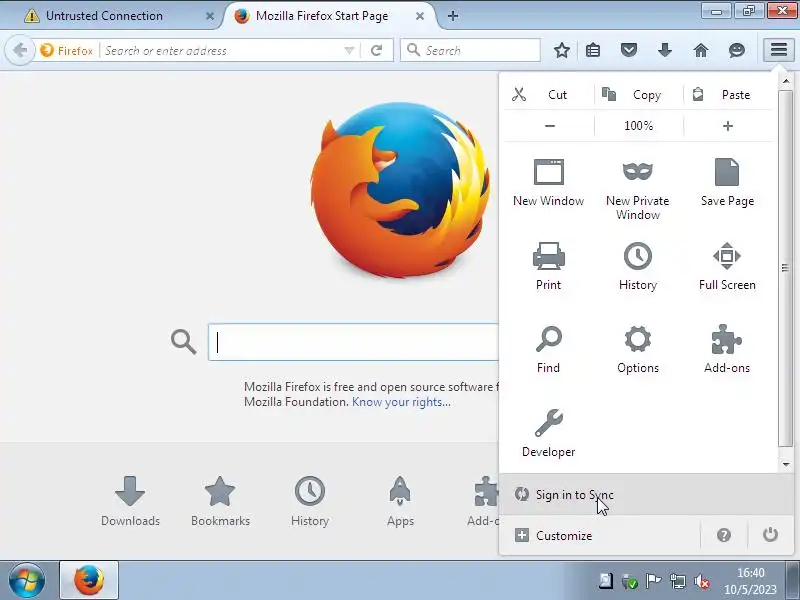Open Developer tools wrench
The height and width of the screenshot is (600, 800).
click(548, 433)
